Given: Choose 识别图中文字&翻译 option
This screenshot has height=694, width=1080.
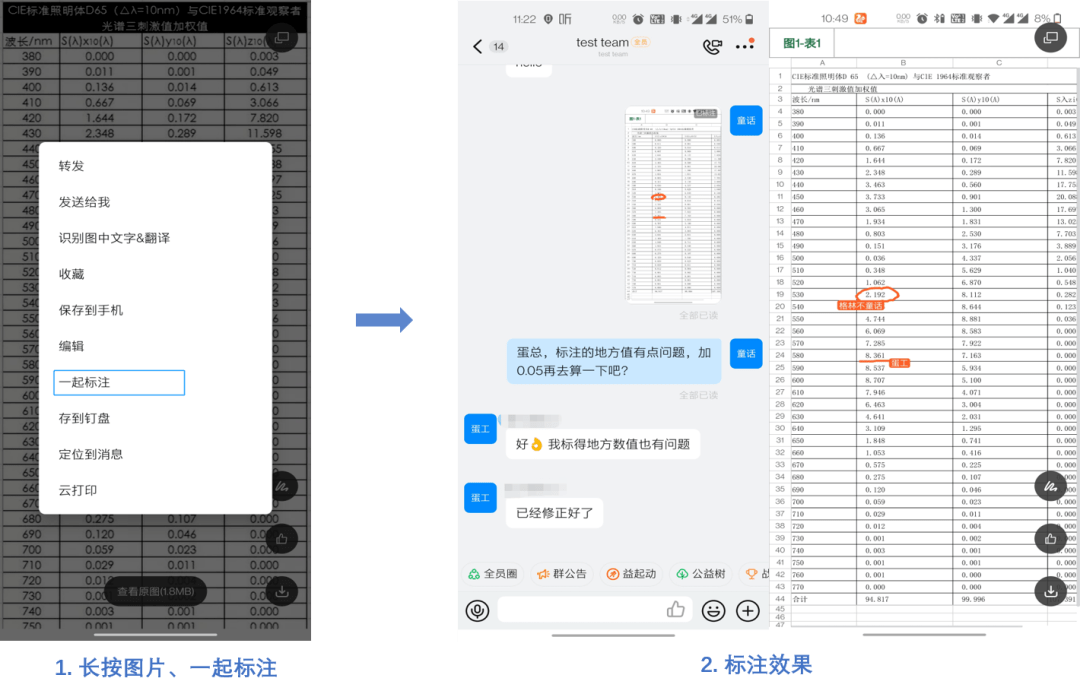Looking at the screenshot, I should (x=114, y=238).
